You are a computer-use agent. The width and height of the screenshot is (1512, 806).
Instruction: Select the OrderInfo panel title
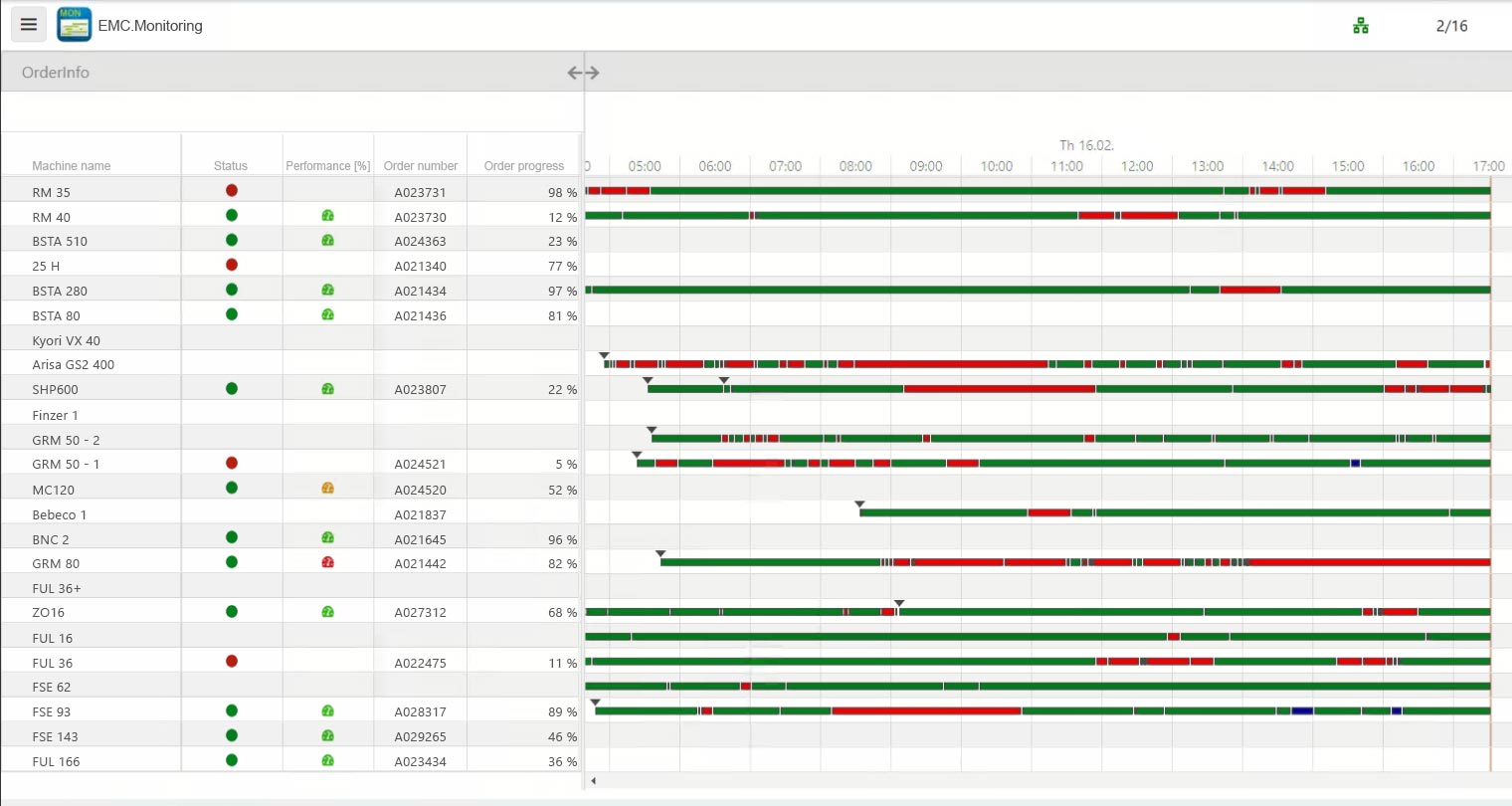tap(56, 73)
